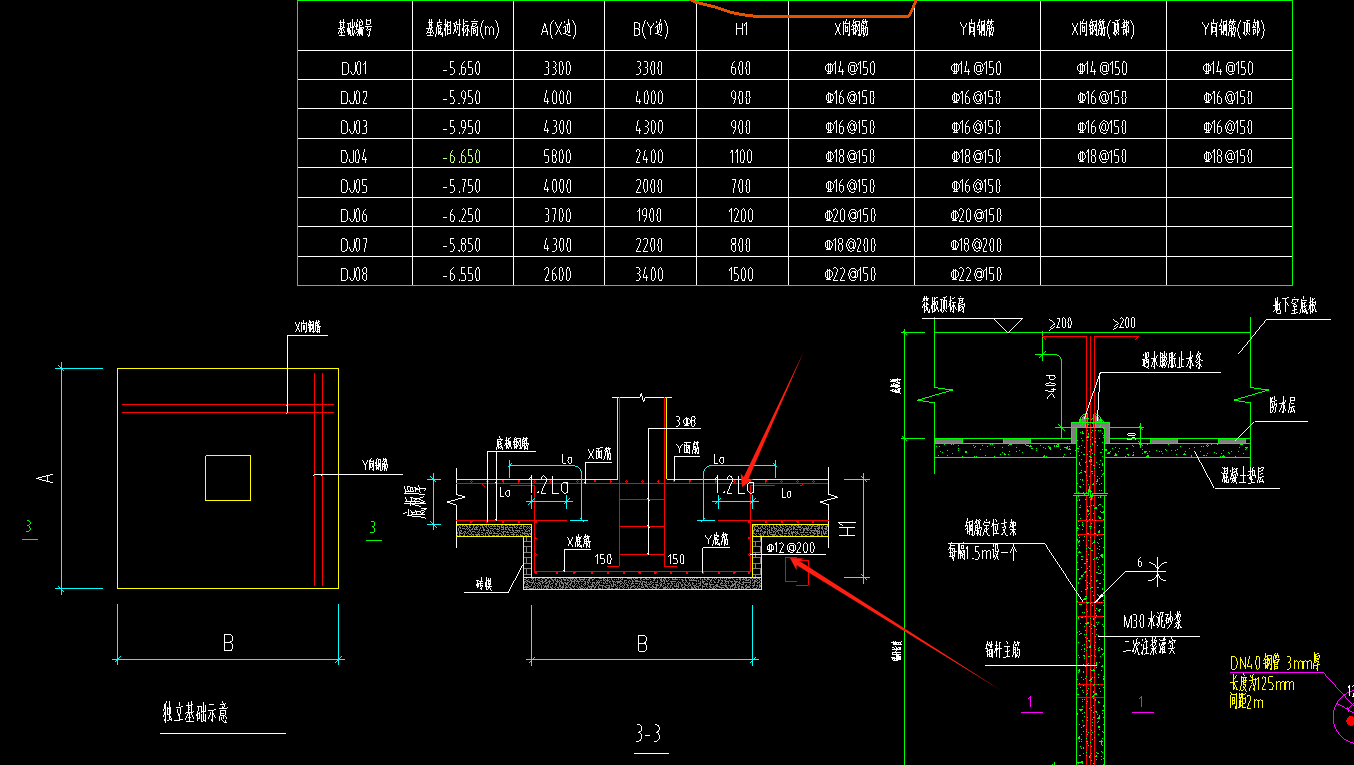Click the Φ12@200 annotation in section

pos(790,548)
